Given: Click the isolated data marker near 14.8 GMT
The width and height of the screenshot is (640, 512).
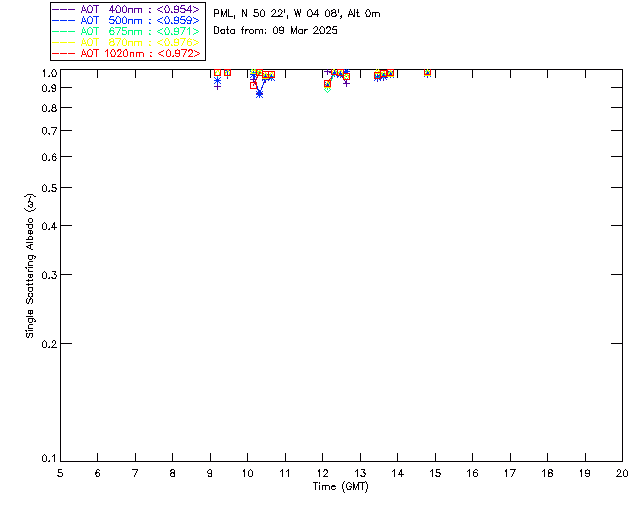Looking at the screenshot, I should (427, 73).
